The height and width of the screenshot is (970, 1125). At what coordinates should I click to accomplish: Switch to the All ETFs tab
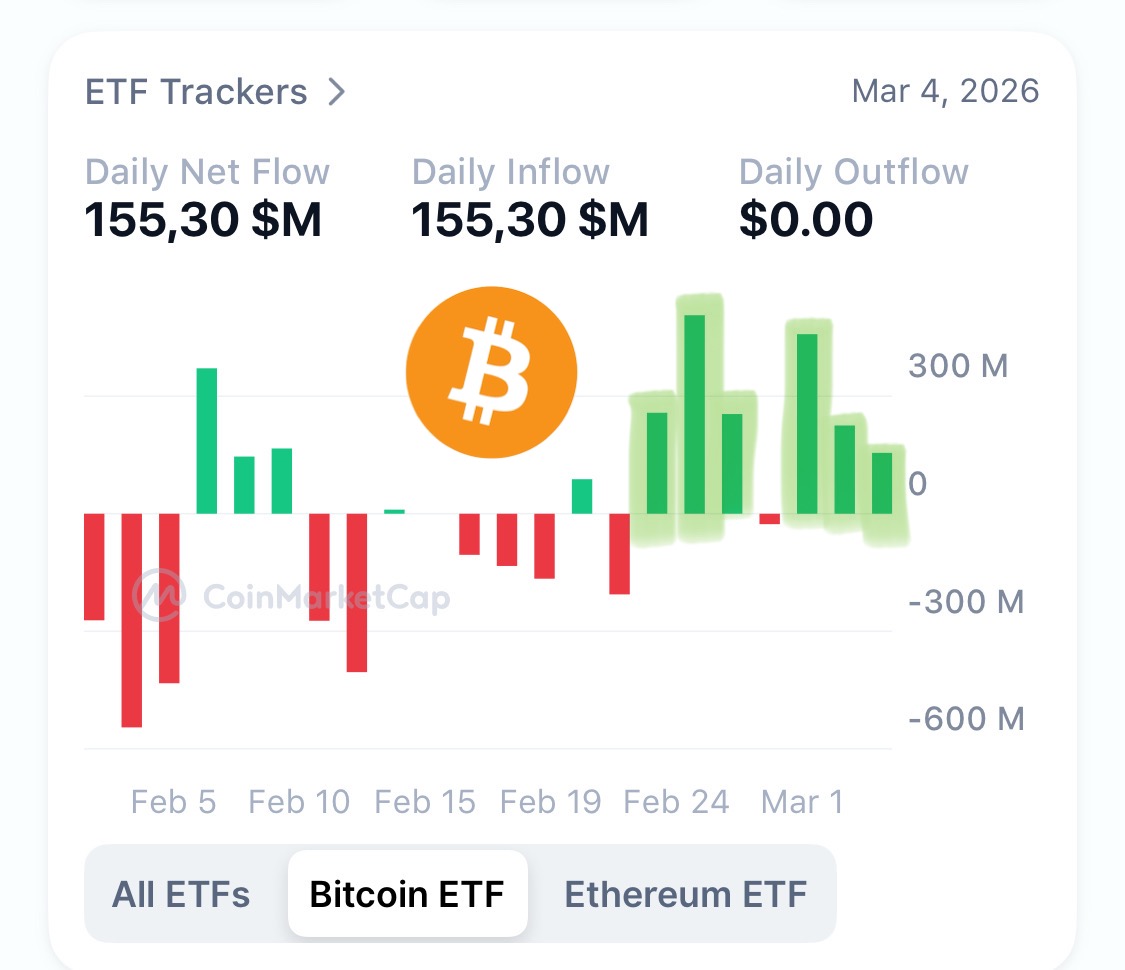[180, 894]
